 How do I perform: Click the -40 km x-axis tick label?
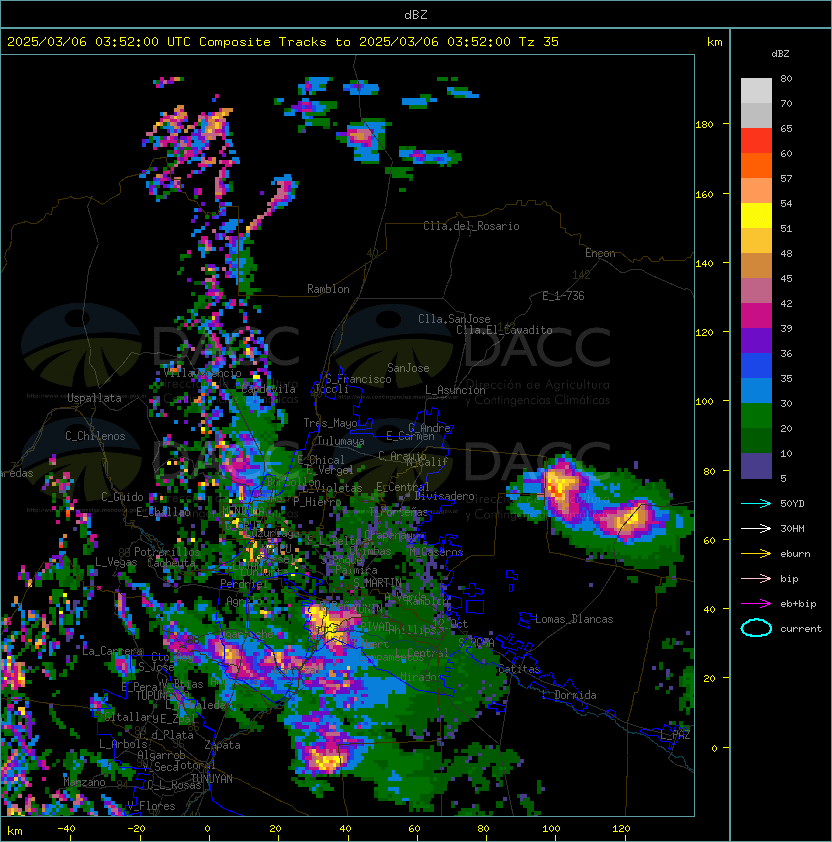66,829
